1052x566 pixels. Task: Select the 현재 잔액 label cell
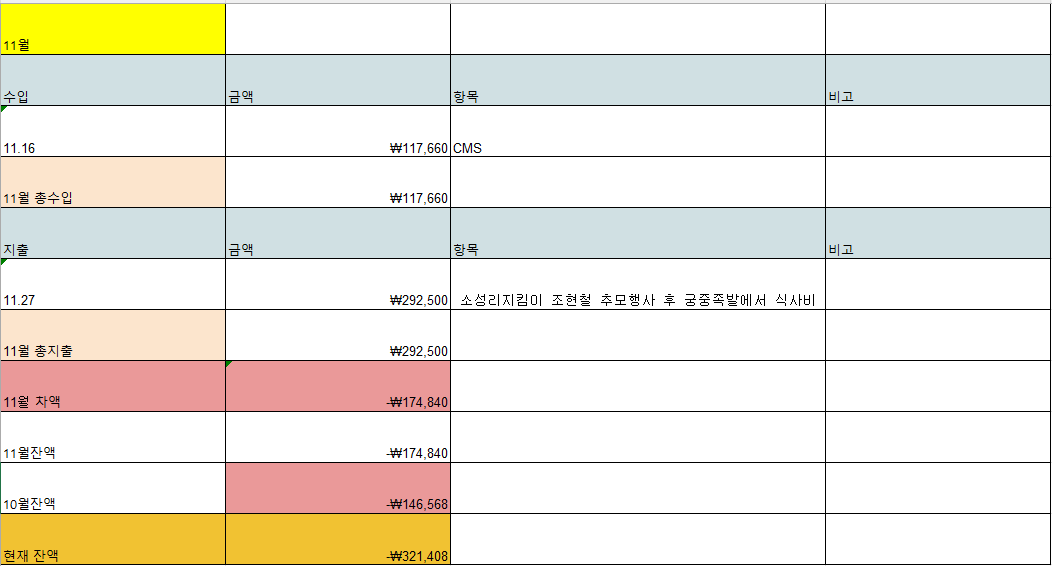click(x=113, y=539)
